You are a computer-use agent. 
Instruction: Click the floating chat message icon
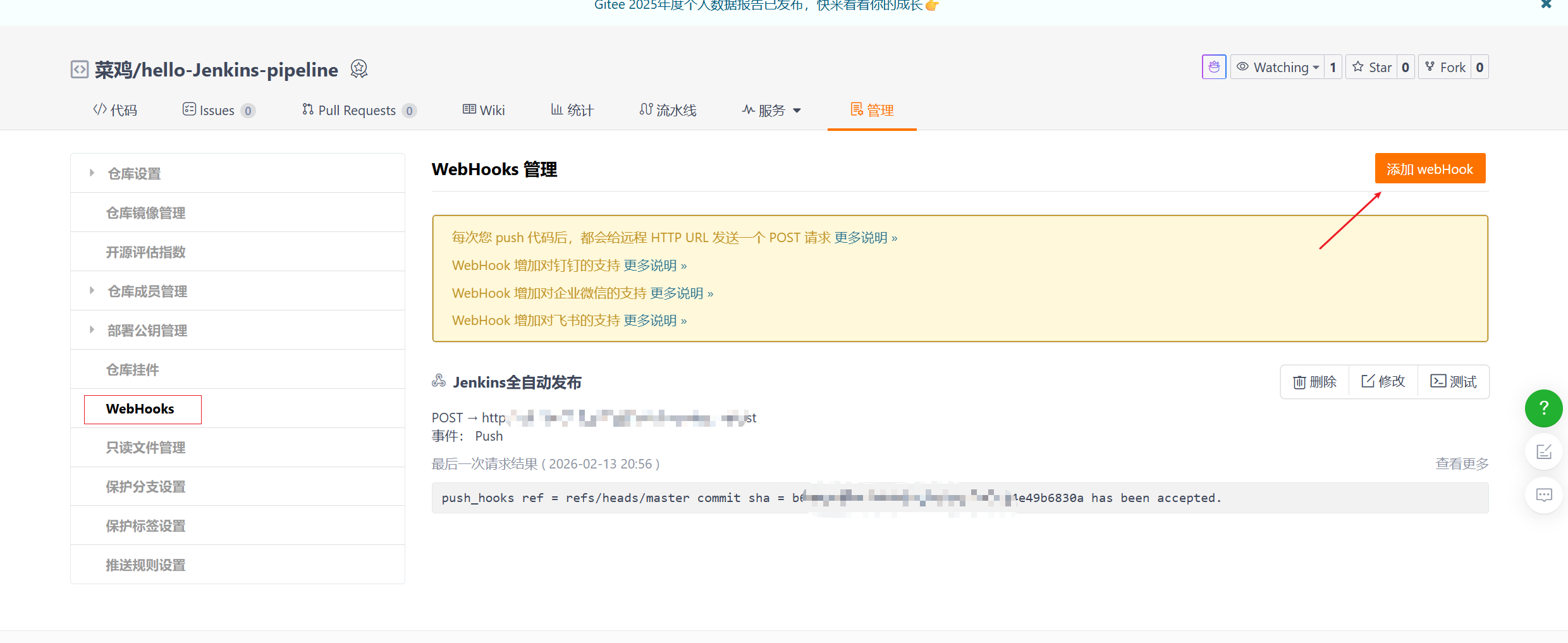1543,495
